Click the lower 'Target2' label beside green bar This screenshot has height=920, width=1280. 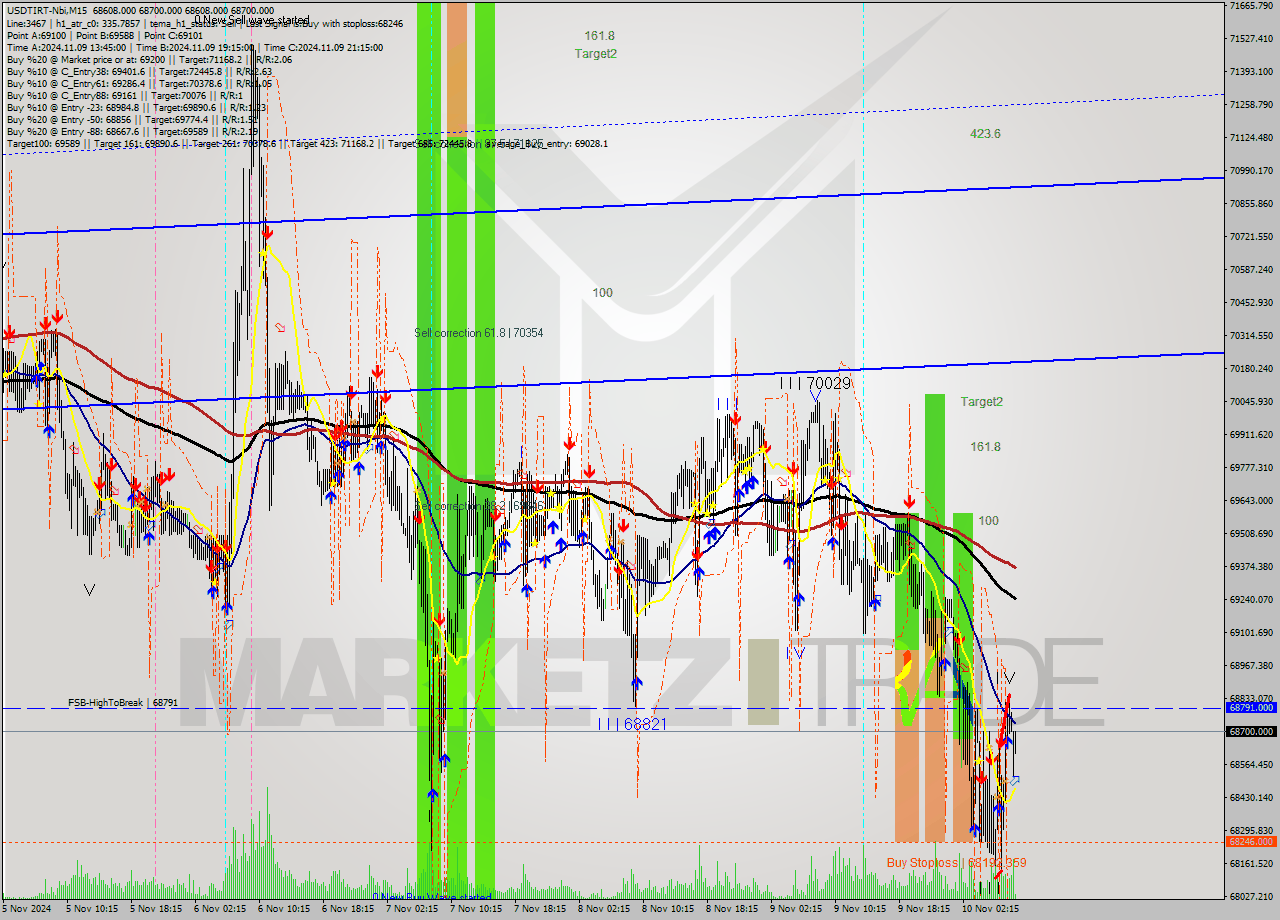pyautogui.click(x=981, y=402)
